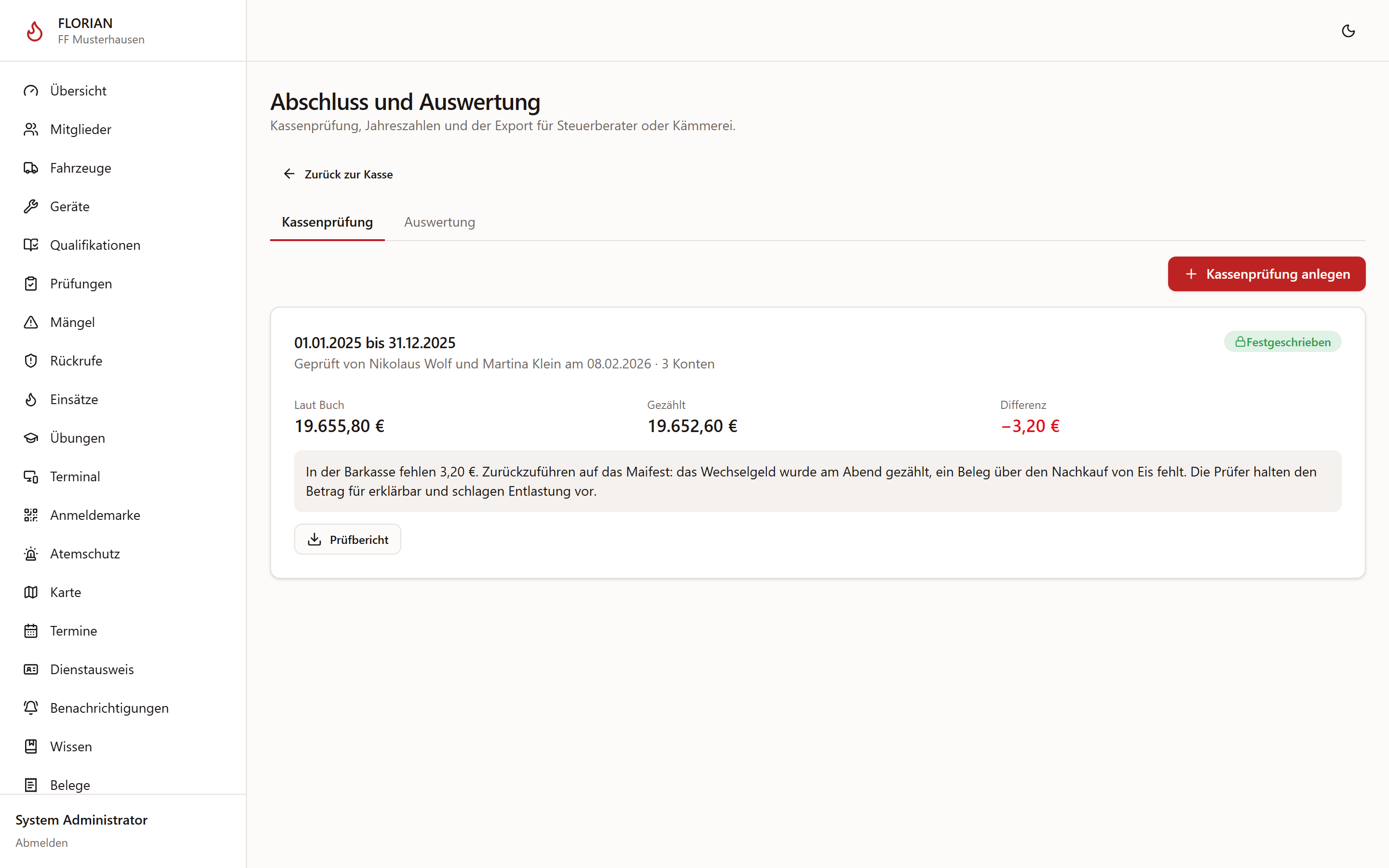This screenshot has height=868, width=1389.
Task: Open Atemschutz siren icon
Action: click(x=31, y=554)
